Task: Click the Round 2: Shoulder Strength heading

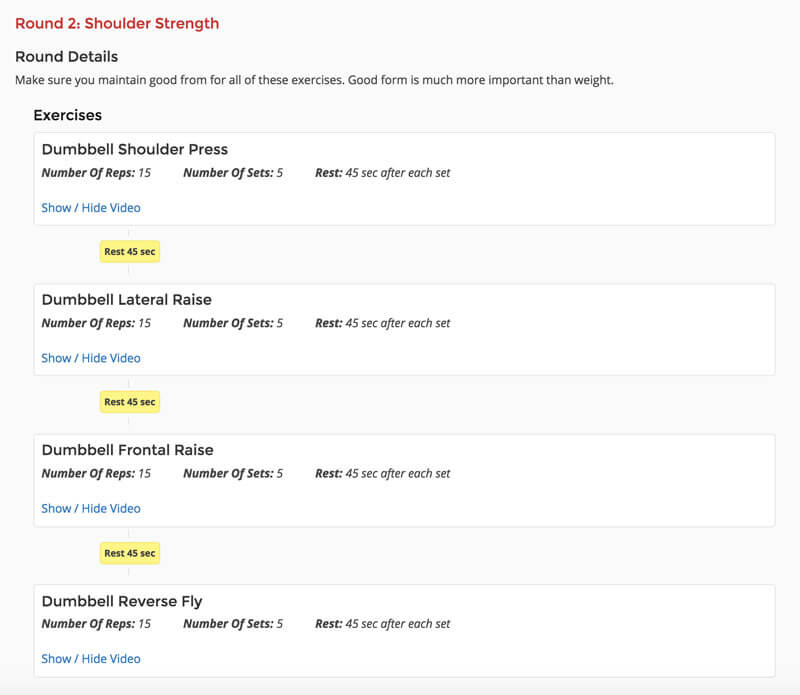Action: click(x=117, y=23)
